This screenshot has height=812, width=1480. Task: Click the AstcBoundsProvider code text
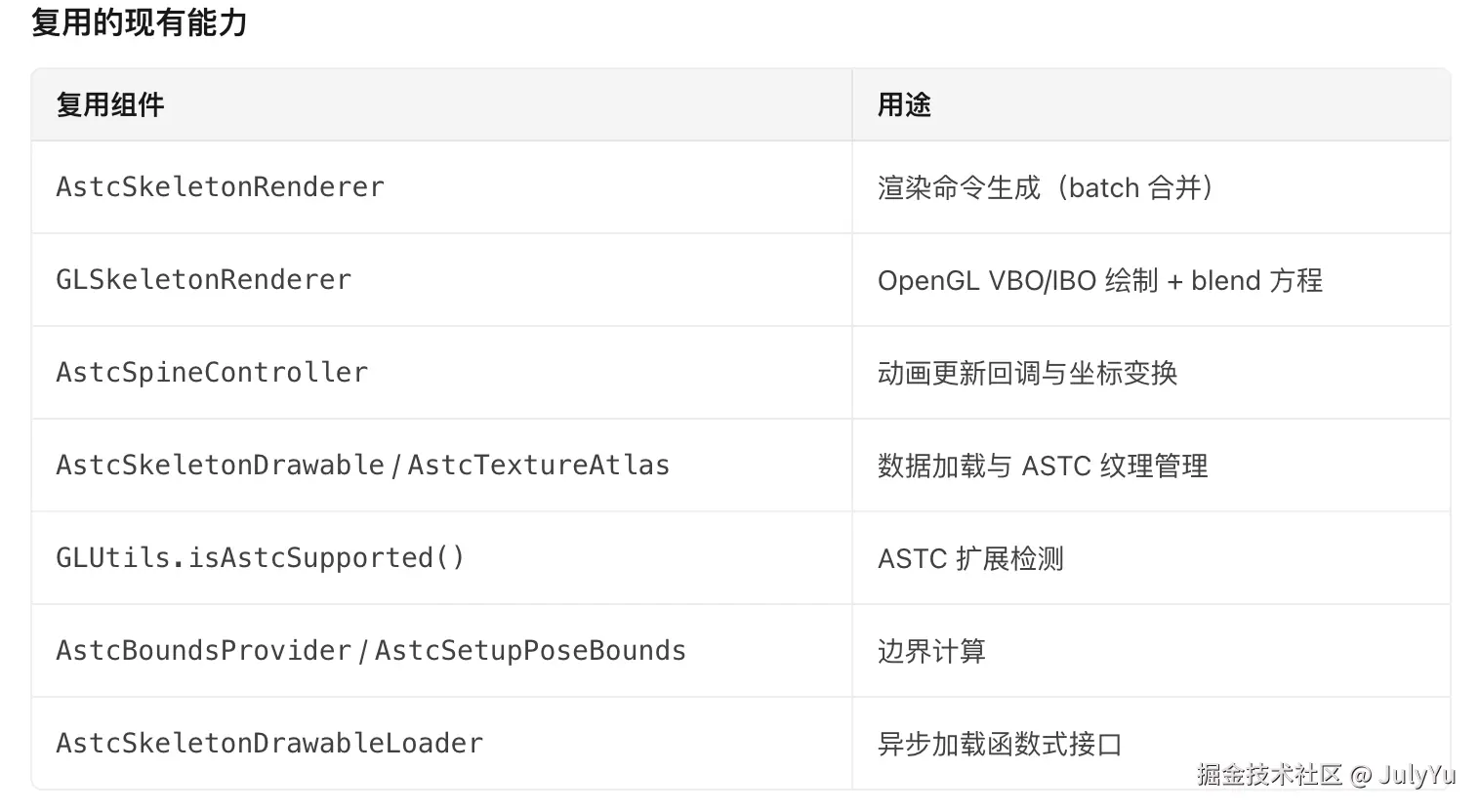click(x=203, y=650)
